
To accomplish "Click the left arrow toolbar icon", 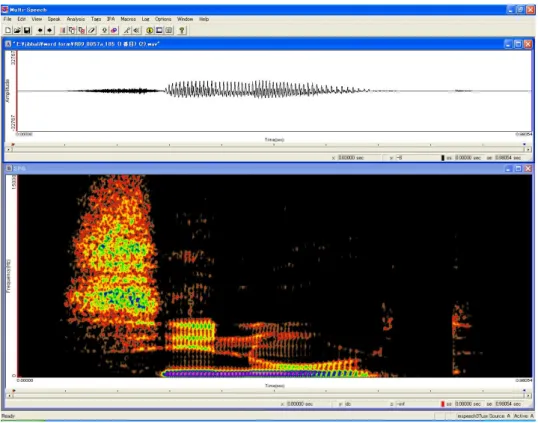I will click(40, 31).
